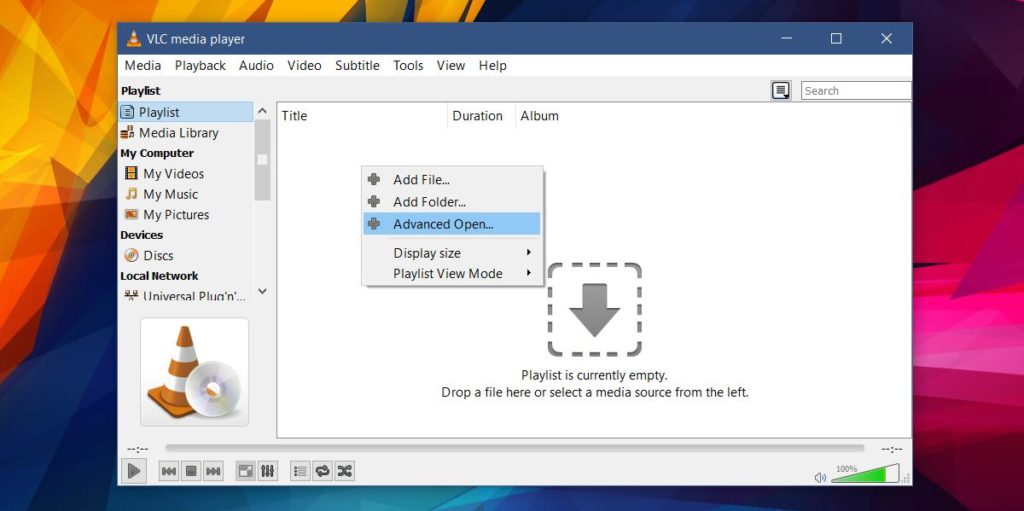1024x511 pixels.
Task: Maximize the VLC window
Action: coord(836,39)
